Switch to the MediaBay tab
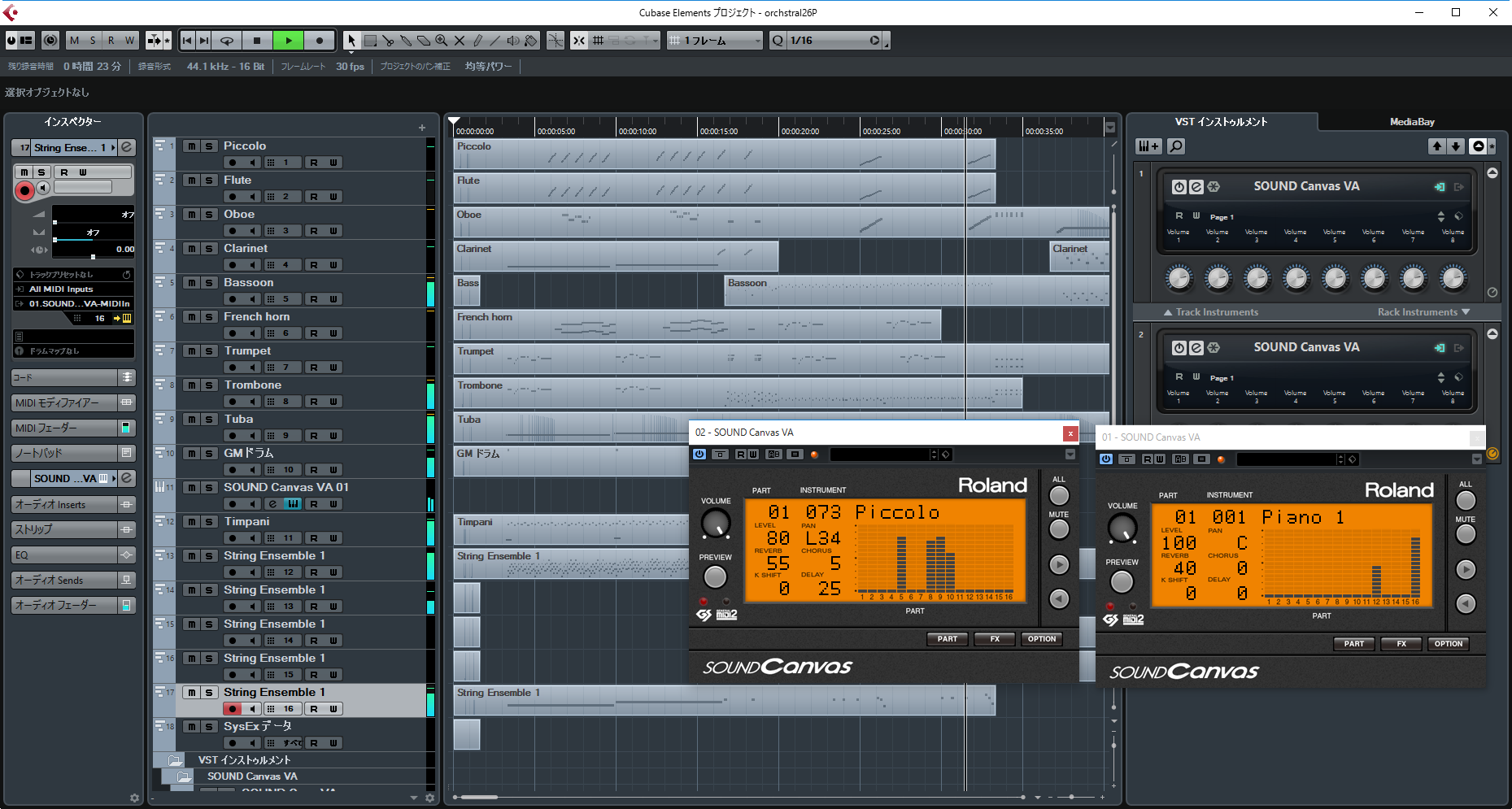This screenshot has width=1512, height=809. (1412, 122)
